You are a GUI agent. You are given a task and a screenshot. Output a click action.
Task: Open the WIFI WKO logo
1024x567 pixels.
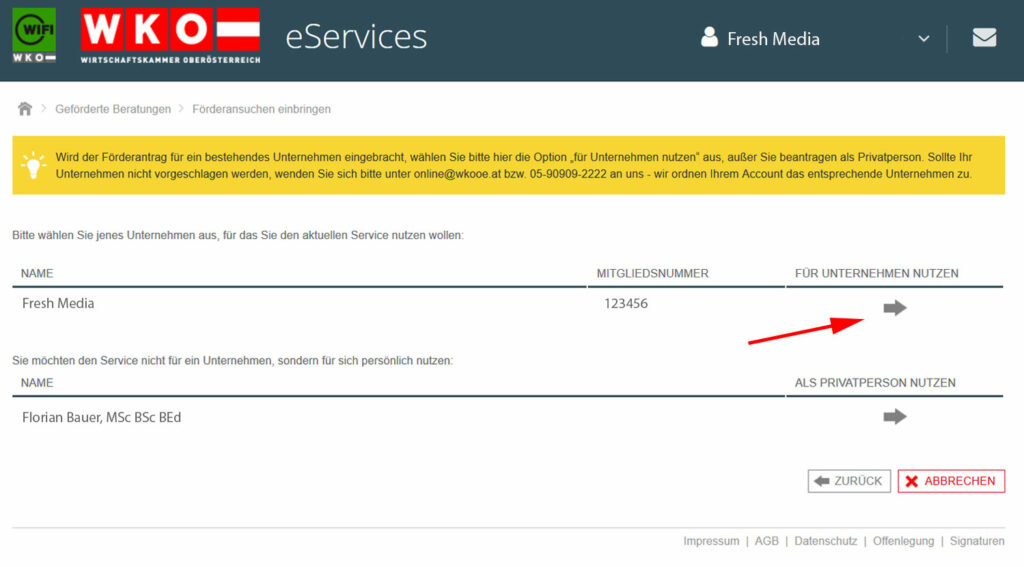tap(34, 35)
